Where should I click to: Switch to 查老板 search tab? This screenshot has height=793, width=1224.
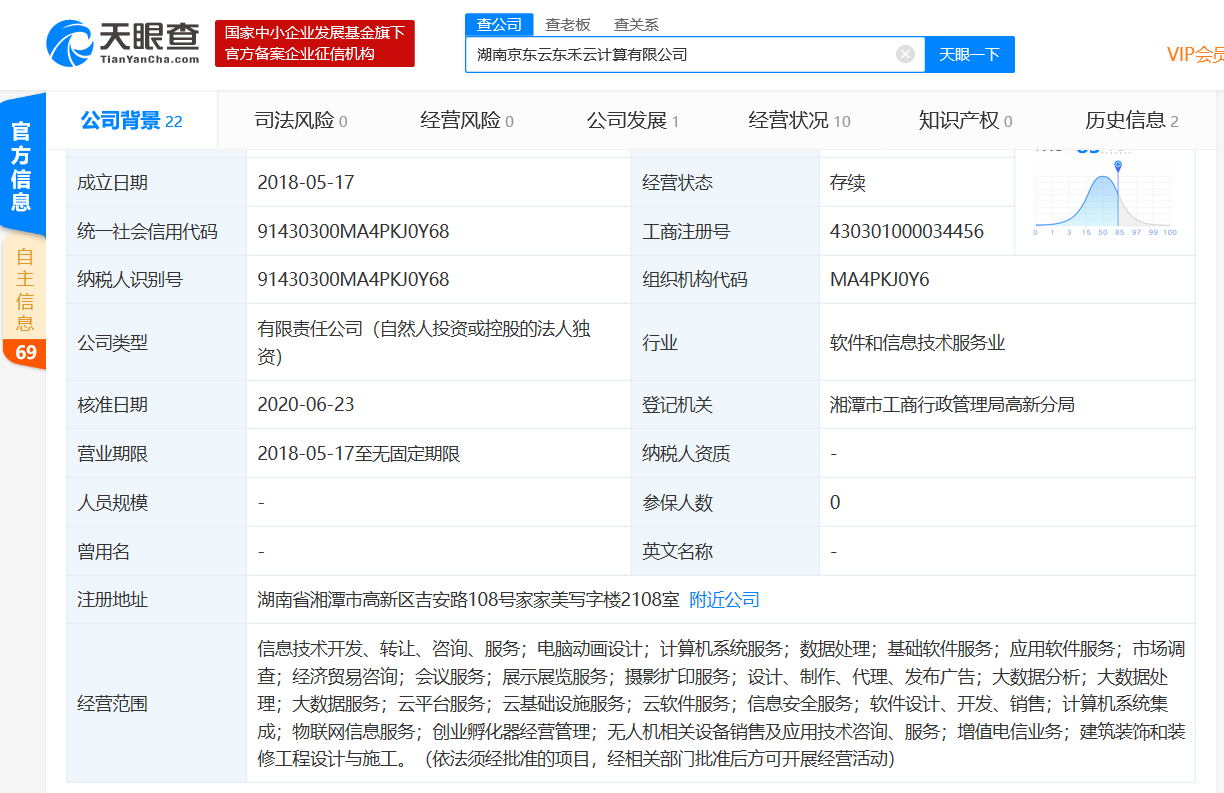pos(568,25)
